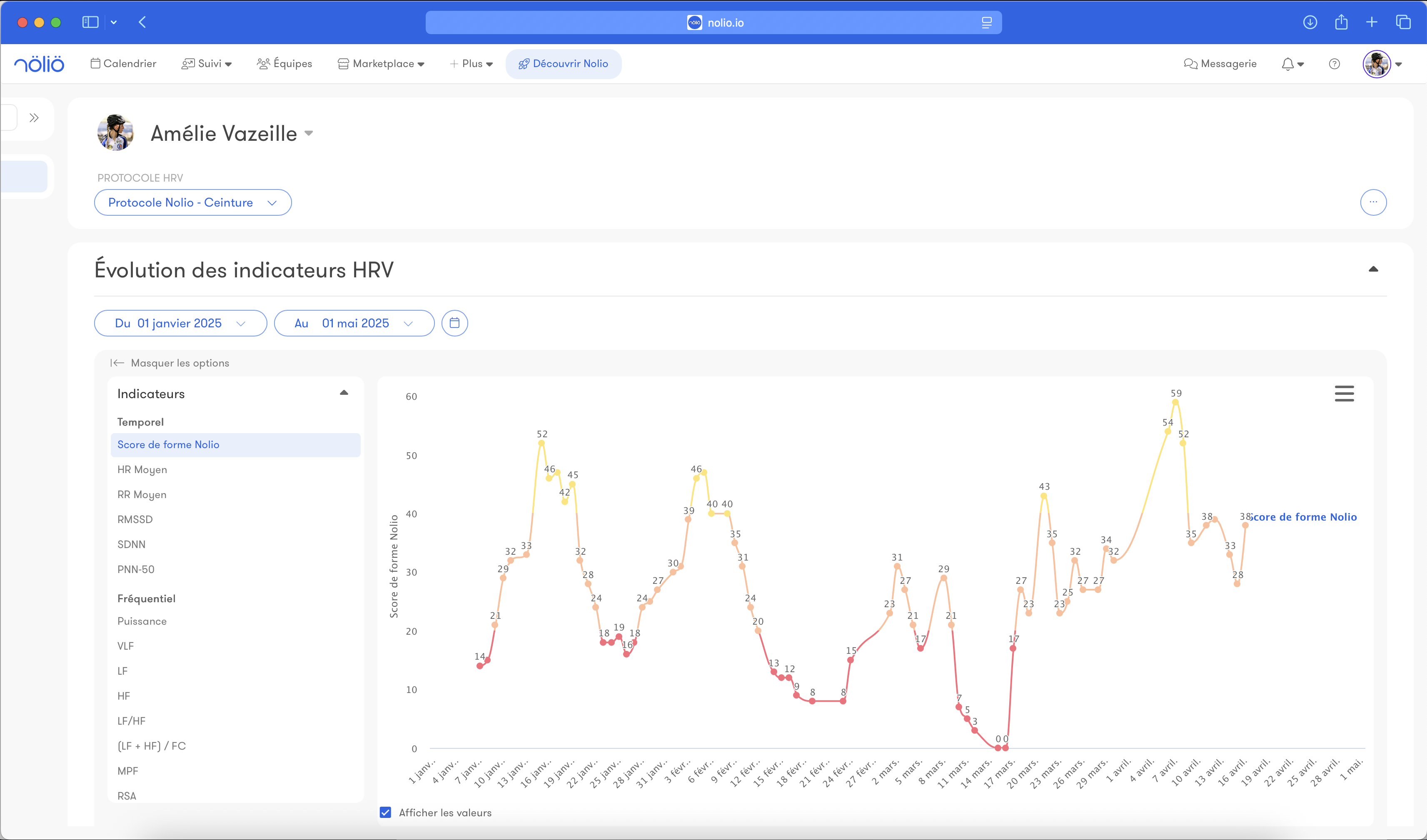1427x840 pixels.
Task: Click the notifications bell icon
Action: coord(1288,64)
